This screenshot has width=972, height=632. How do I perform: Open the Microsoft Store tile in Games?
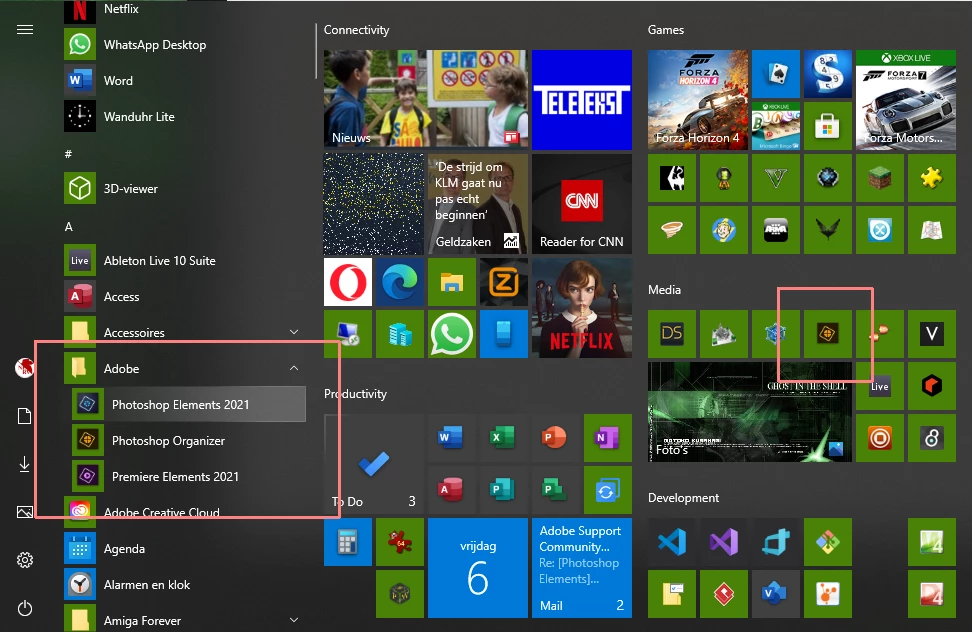click(828, 126)
